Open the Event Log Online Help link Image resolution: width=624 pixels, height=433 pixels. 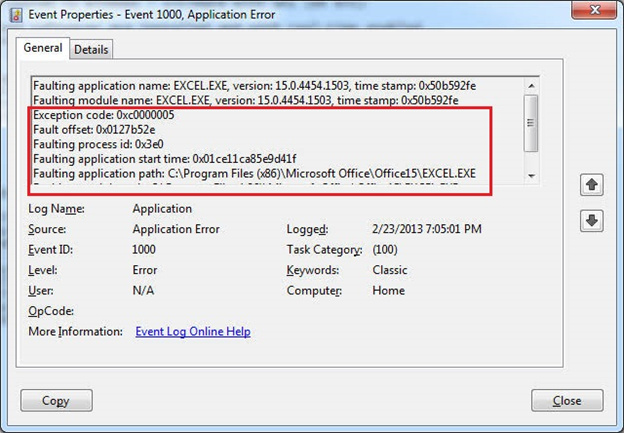tap(193, 332)
